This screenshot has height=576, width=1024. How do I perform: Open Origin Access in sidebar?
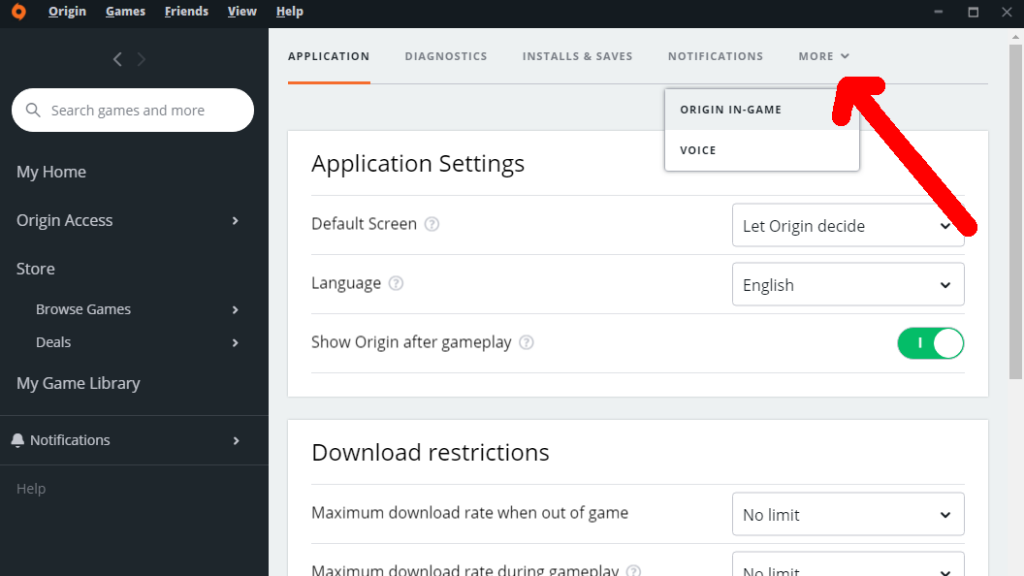click(x=65, y=220)
